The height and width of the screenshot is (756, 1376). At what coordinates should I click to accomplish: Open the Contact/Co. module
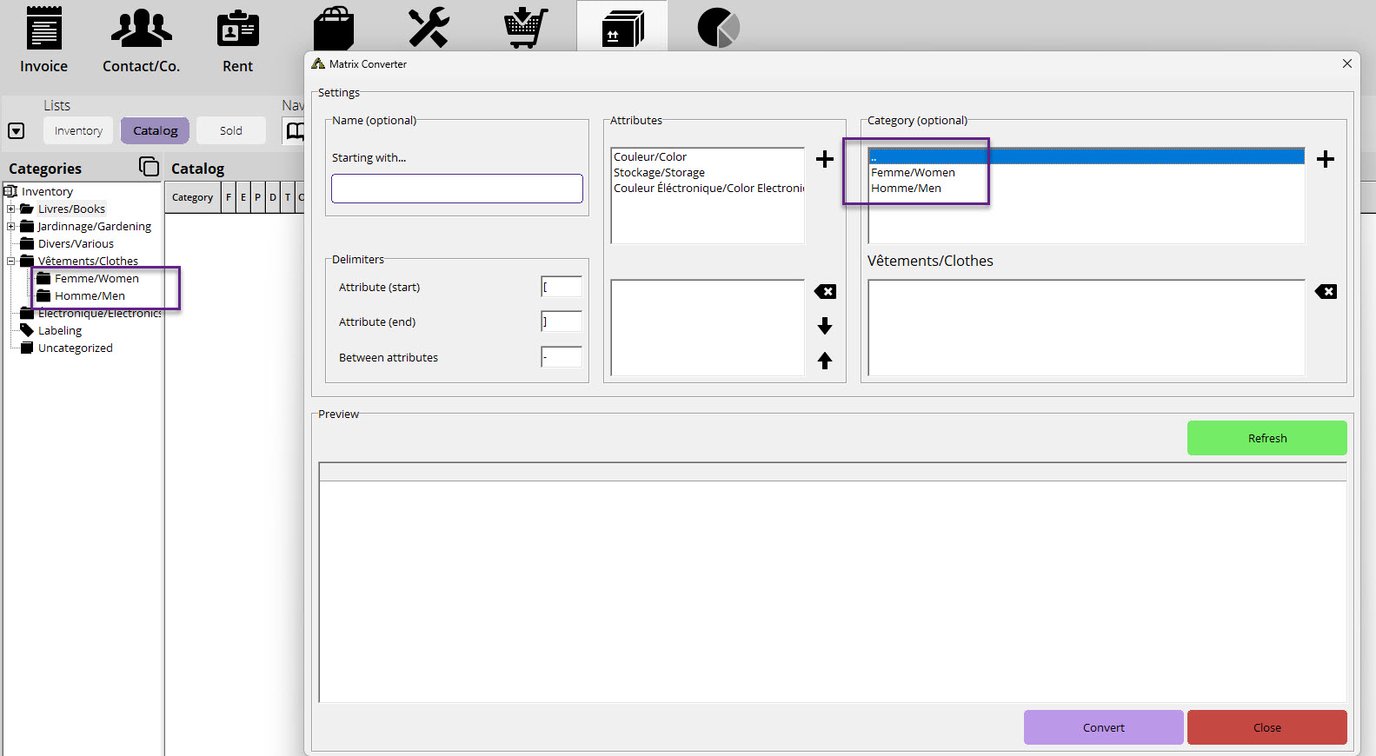coord(140,38)
